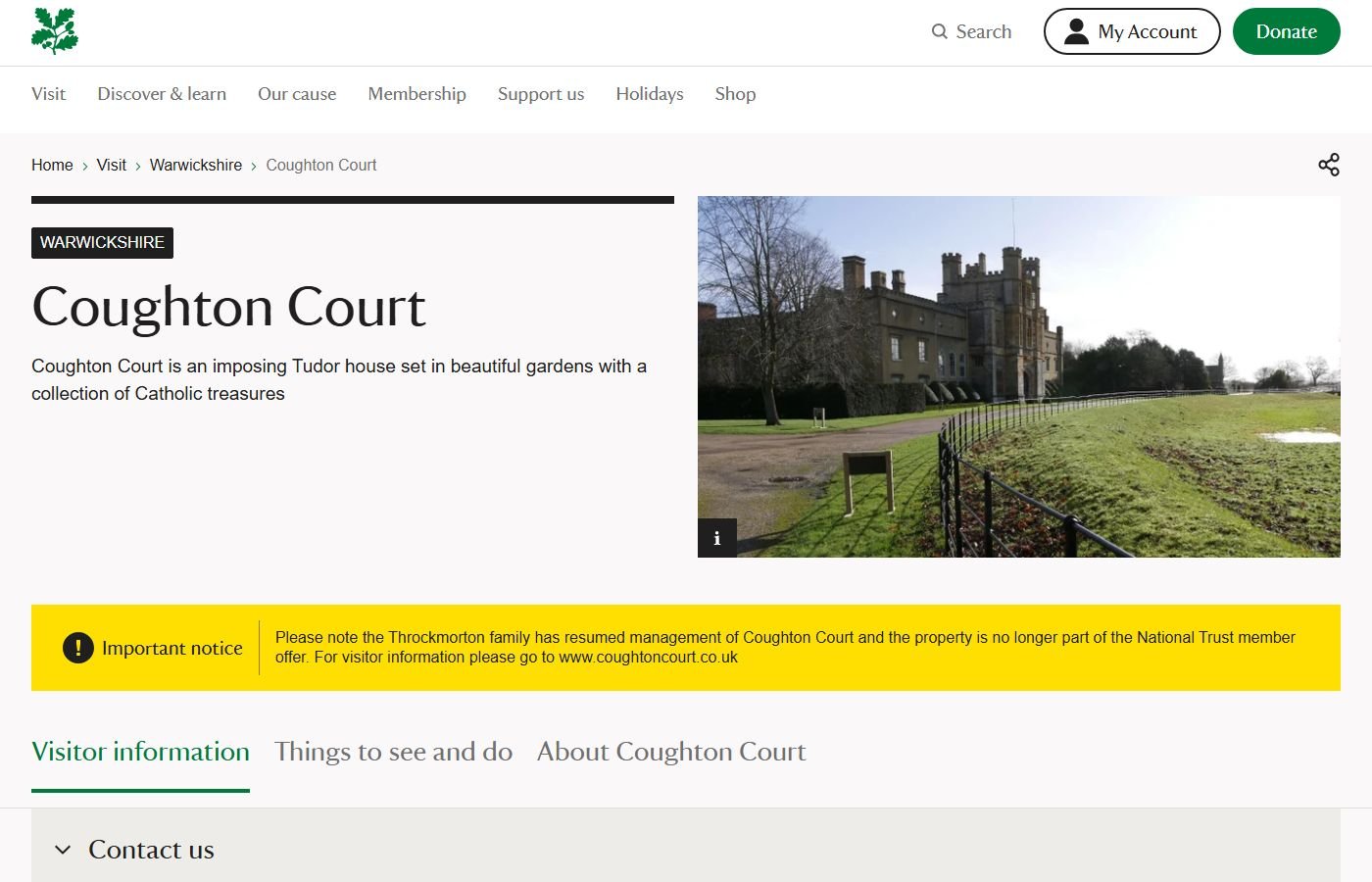Select the Visitor information tab
Viewport: 1372px width, 882px height.
click(x=140, y=752)
